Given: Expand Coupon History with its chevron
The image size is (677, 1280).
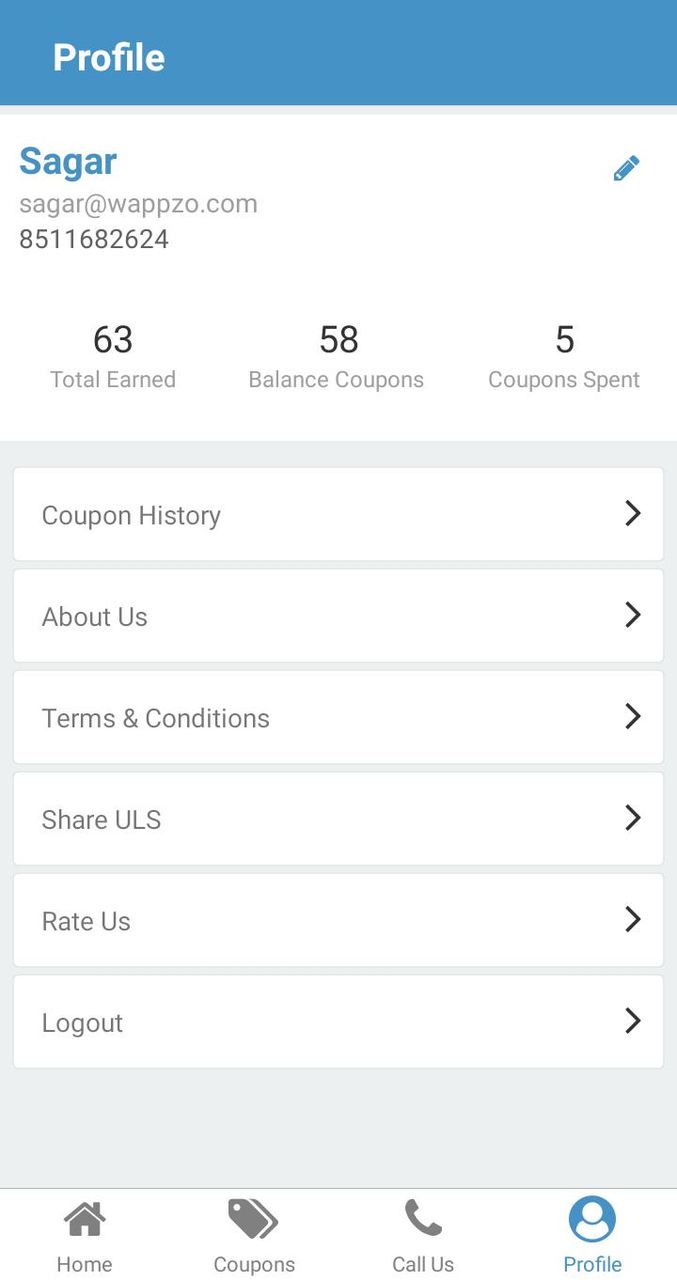Looking at the screenshot, I should [632, 514].
